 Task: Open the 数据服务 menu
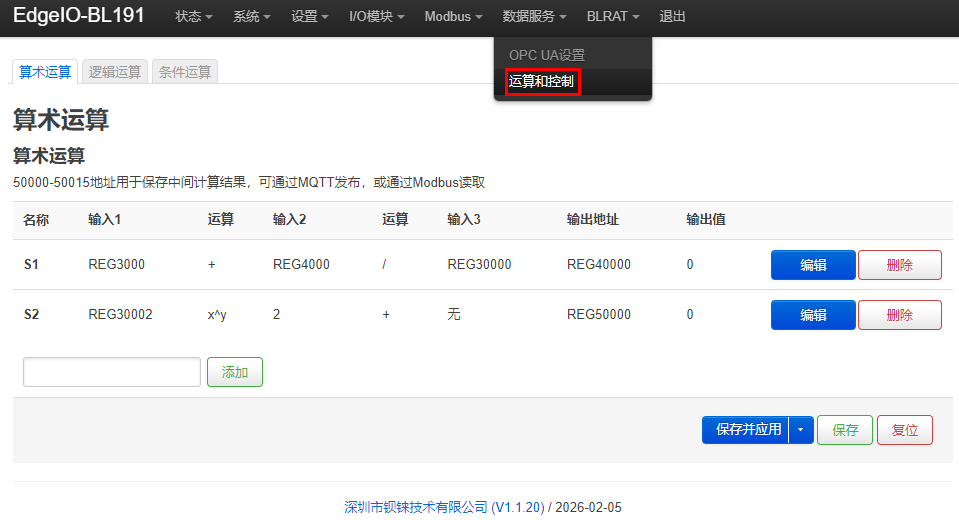click(534, 17)
